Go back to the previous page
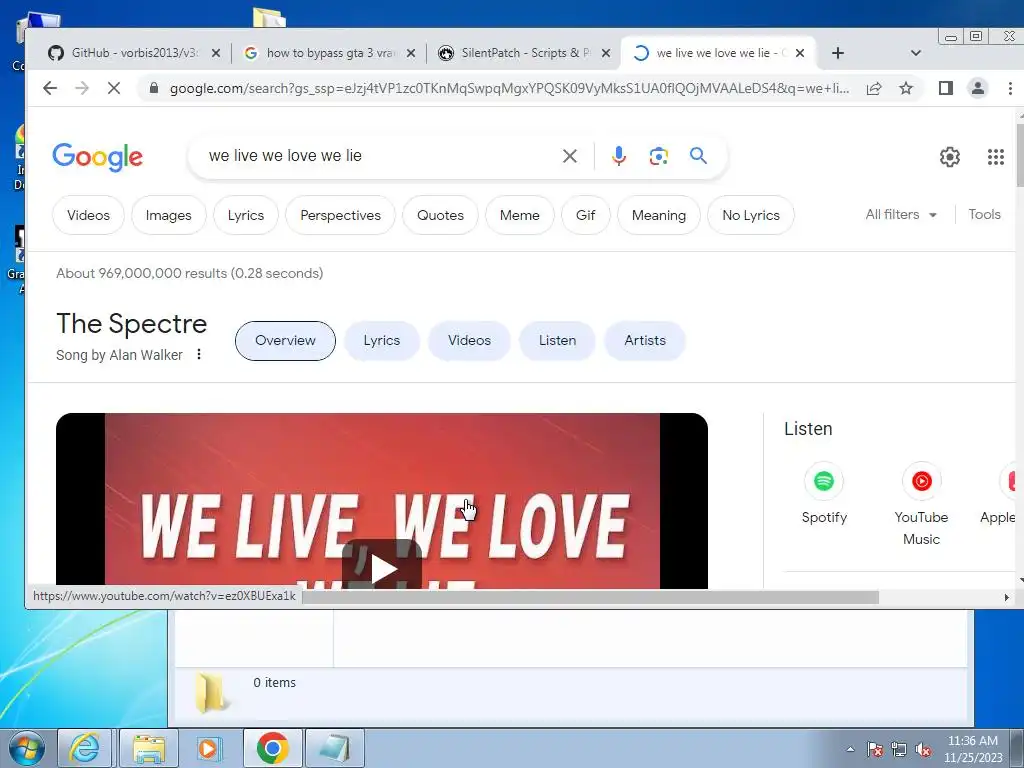The height and width of the screenshot is (768, 1024). click(x=50, y=88)
